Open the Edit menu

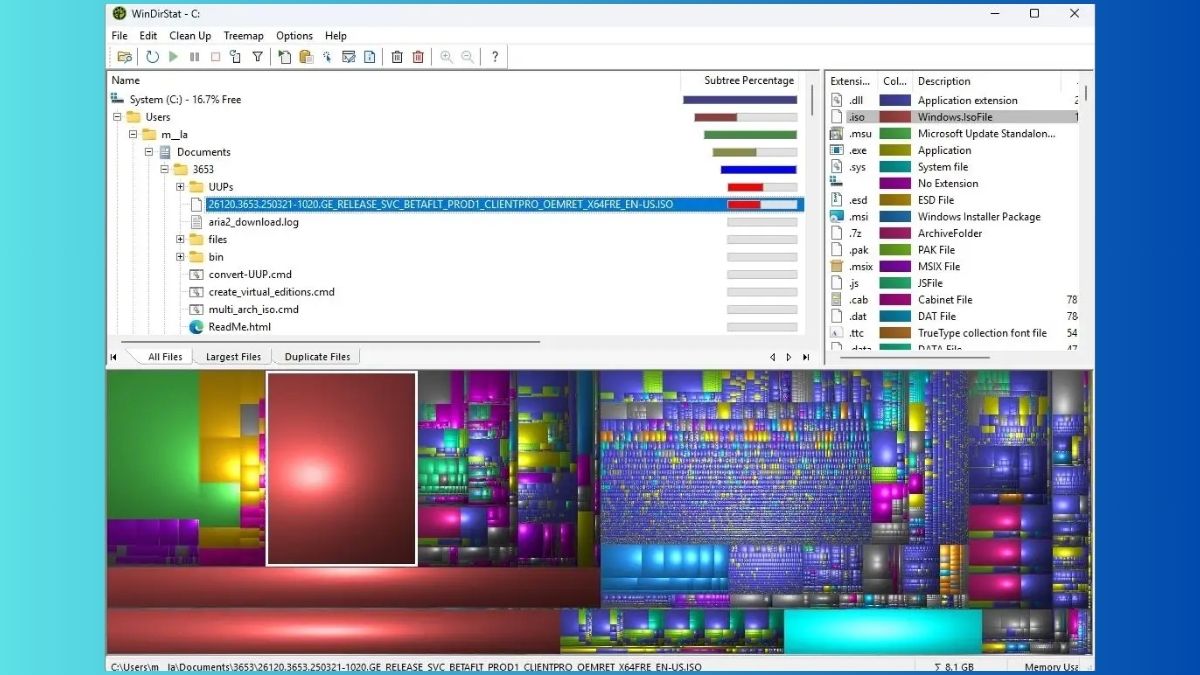coord(148,36)
